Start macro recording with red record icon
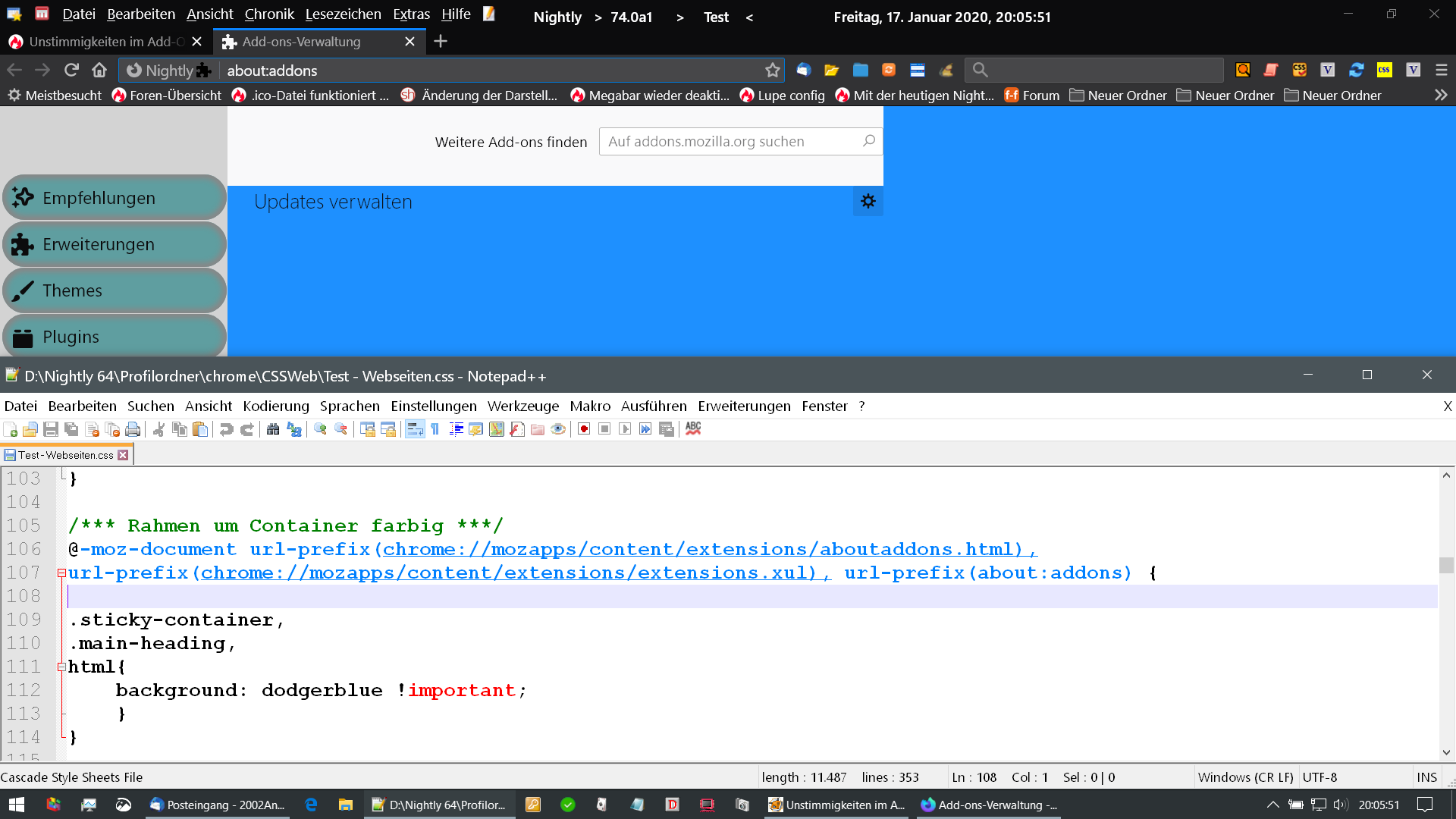The image size is (1456, 819). (x=584, y=429)
